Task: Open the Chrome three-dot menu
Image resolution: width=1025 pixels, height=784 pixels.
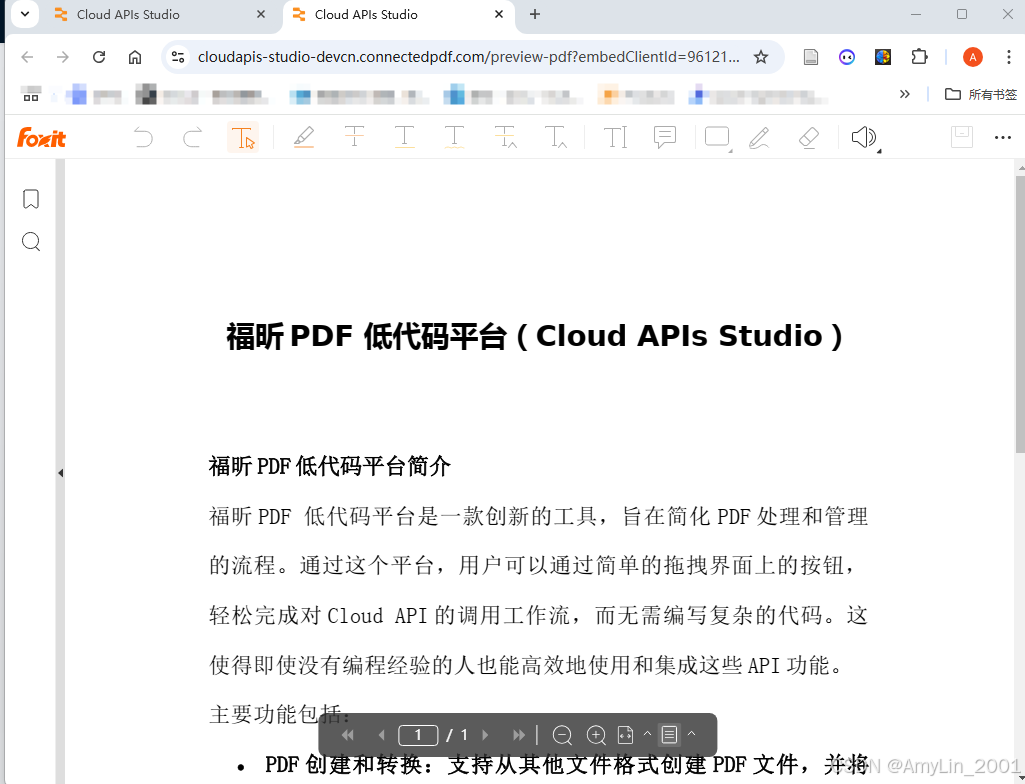Action: 1009,57
